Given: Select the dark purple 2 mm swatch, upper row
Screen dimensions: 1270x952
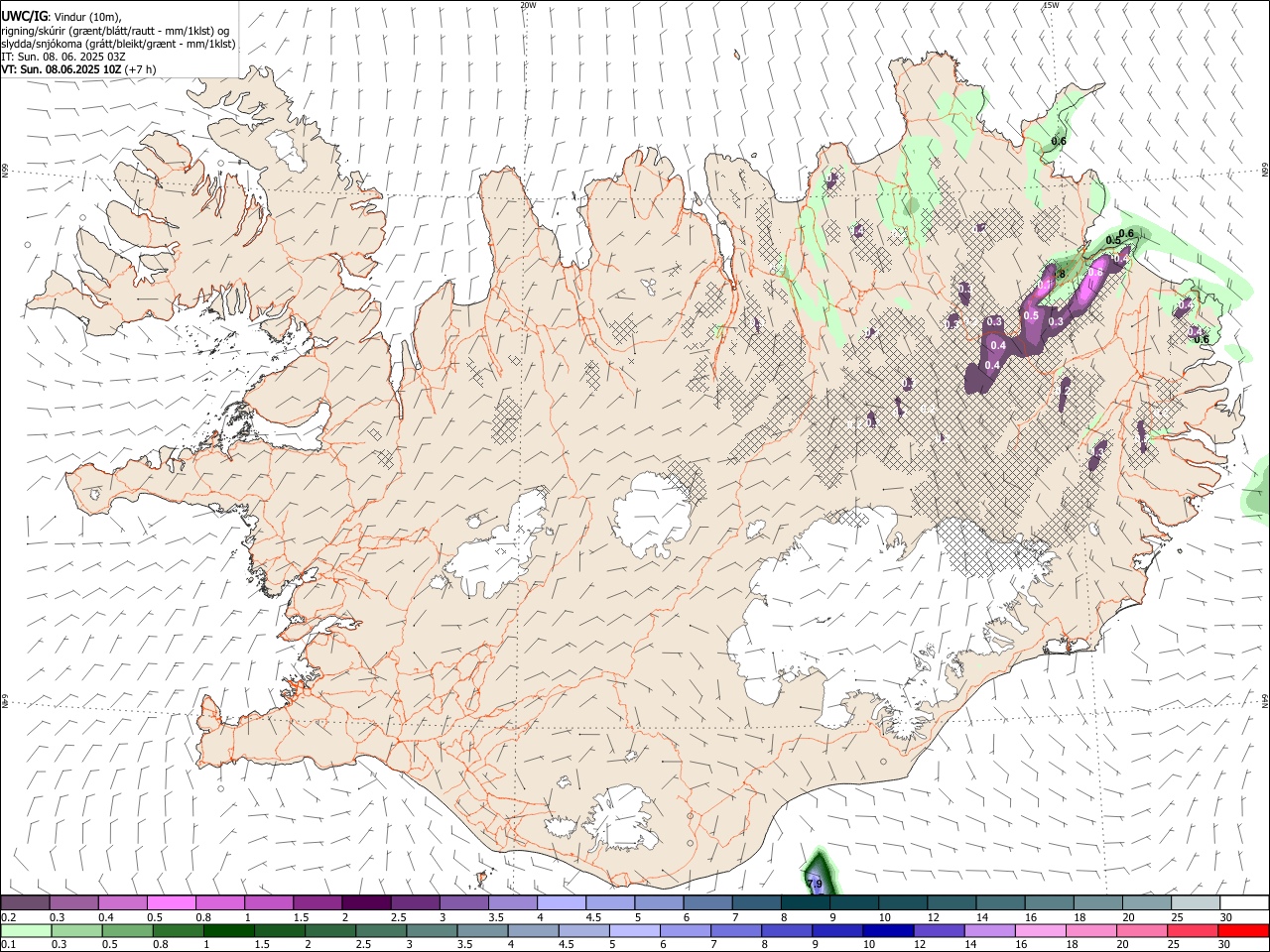Looking at the screenshot, I should pyautogui.click(x=365, y=902).
